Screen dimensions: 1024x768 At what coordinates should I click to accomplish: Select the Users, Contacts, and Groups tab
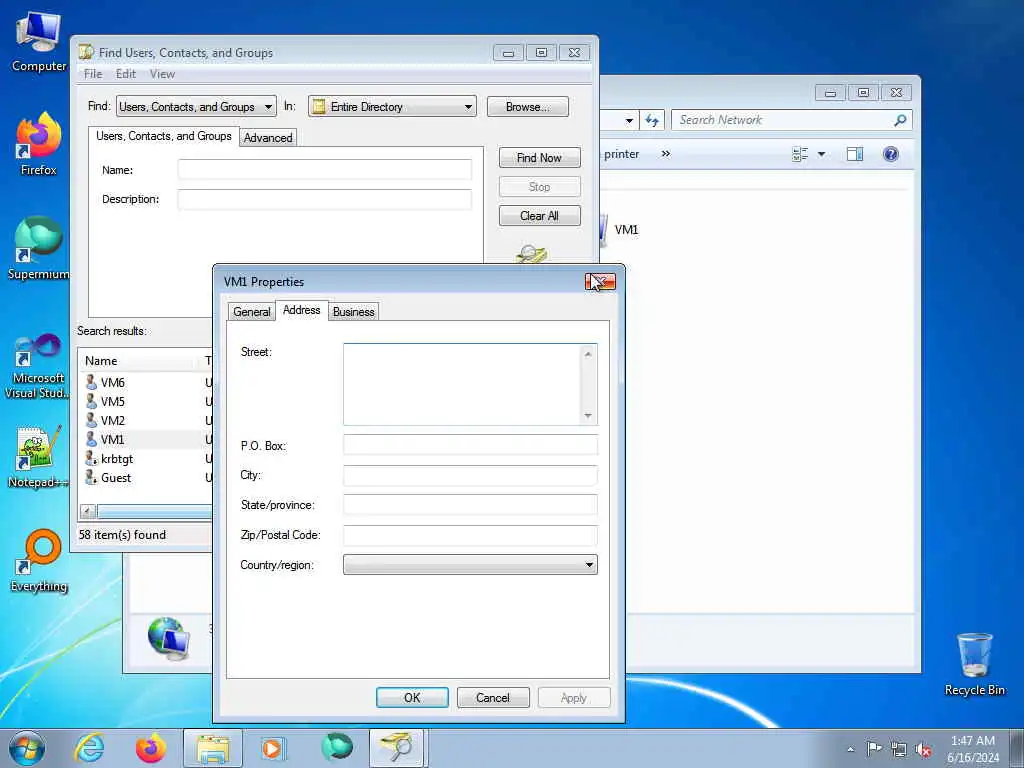164,136
